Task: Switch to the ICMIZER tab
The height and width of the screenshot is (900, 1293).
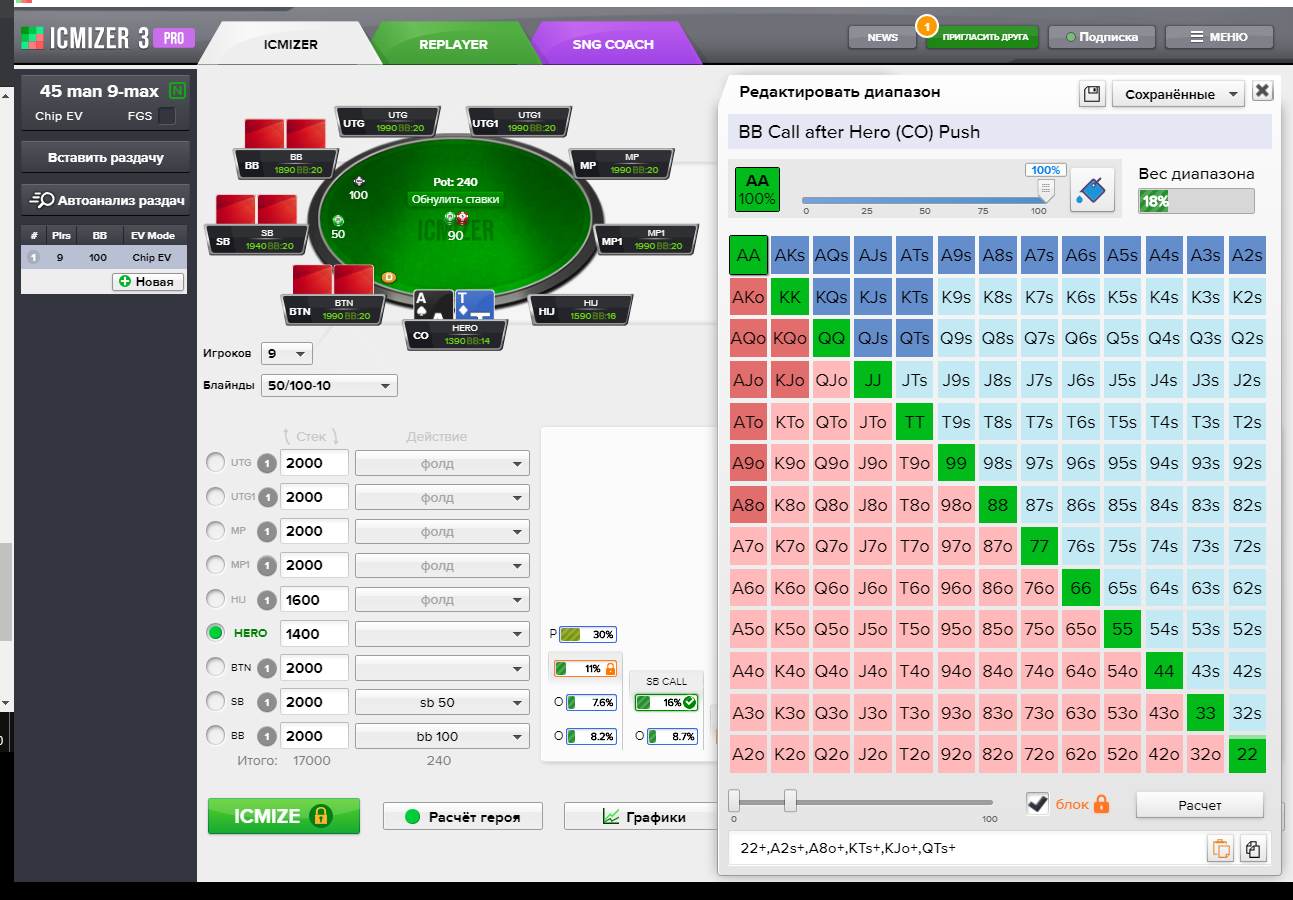Action: (291, 45)
